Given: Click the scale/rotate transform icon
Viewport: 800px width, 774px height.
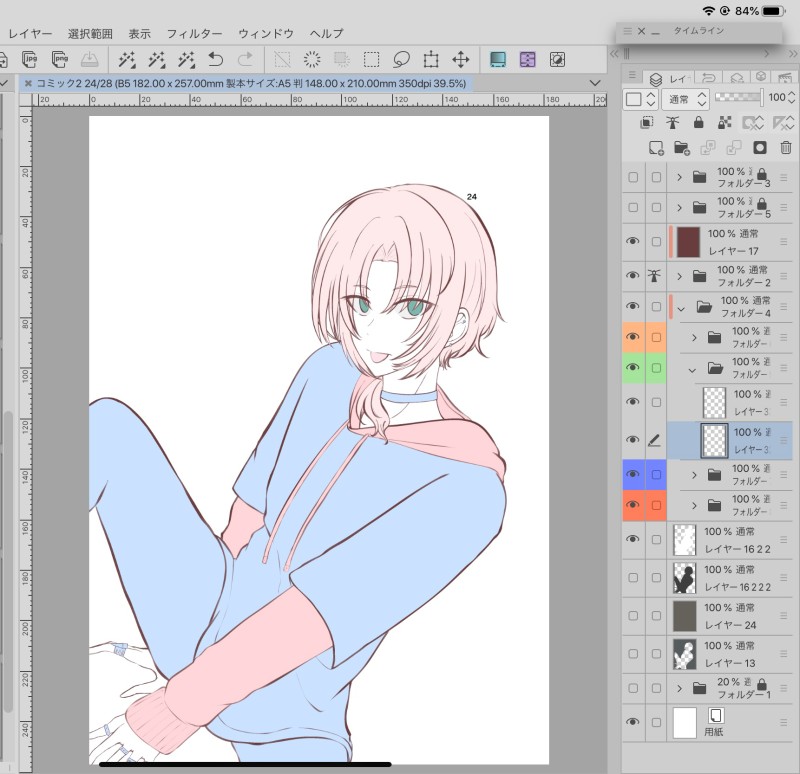Looking at the screenshot, I should [x=431, y=60].
